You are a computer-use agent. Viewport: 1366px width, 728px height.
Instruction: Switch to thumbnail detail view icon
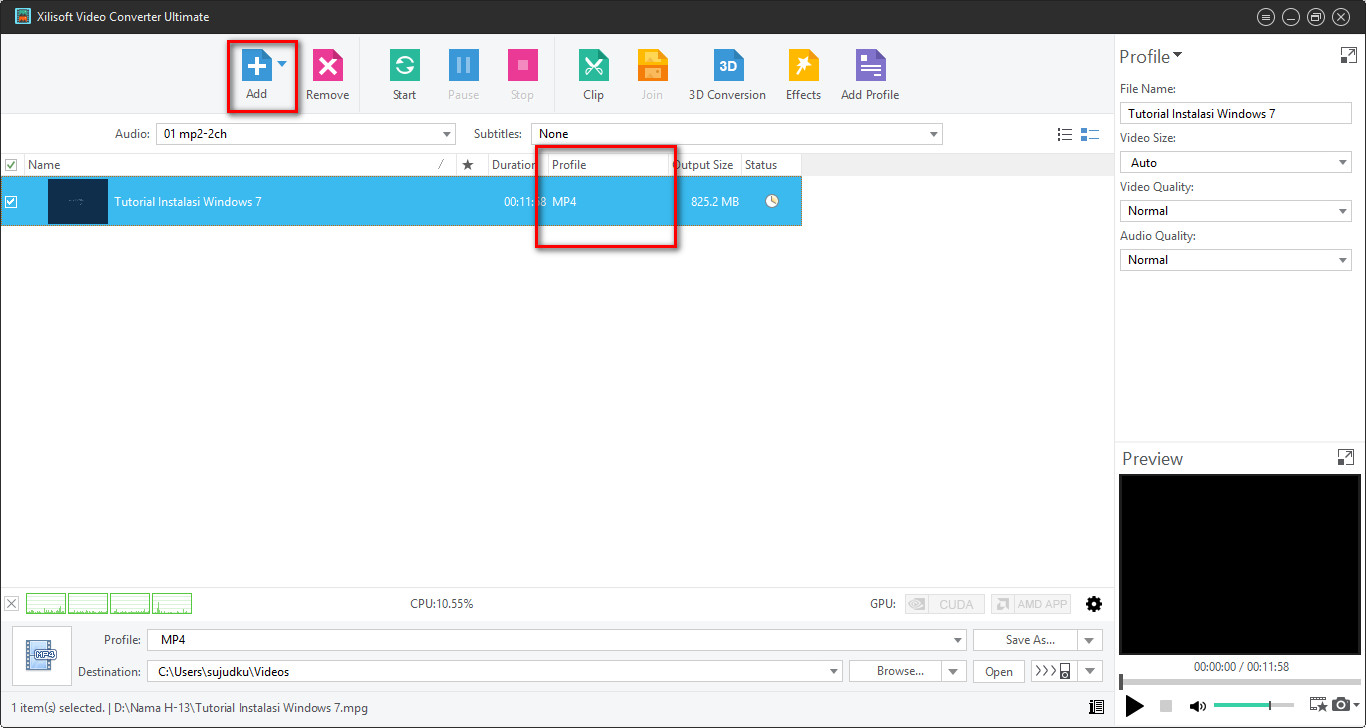coord(1090,134)
